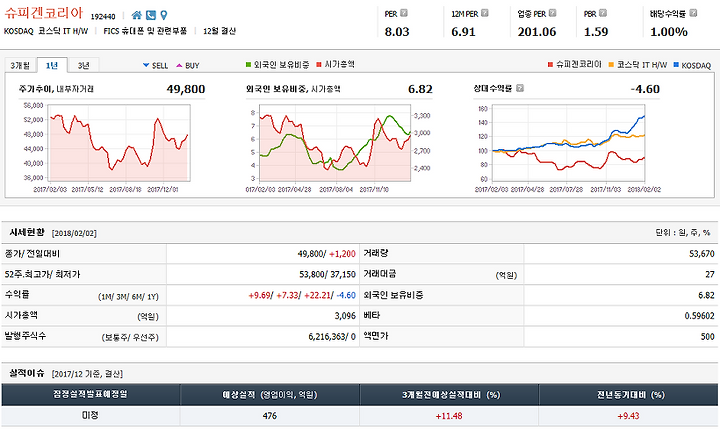
Task: Click the PER value 8.03
Action: 397,32
